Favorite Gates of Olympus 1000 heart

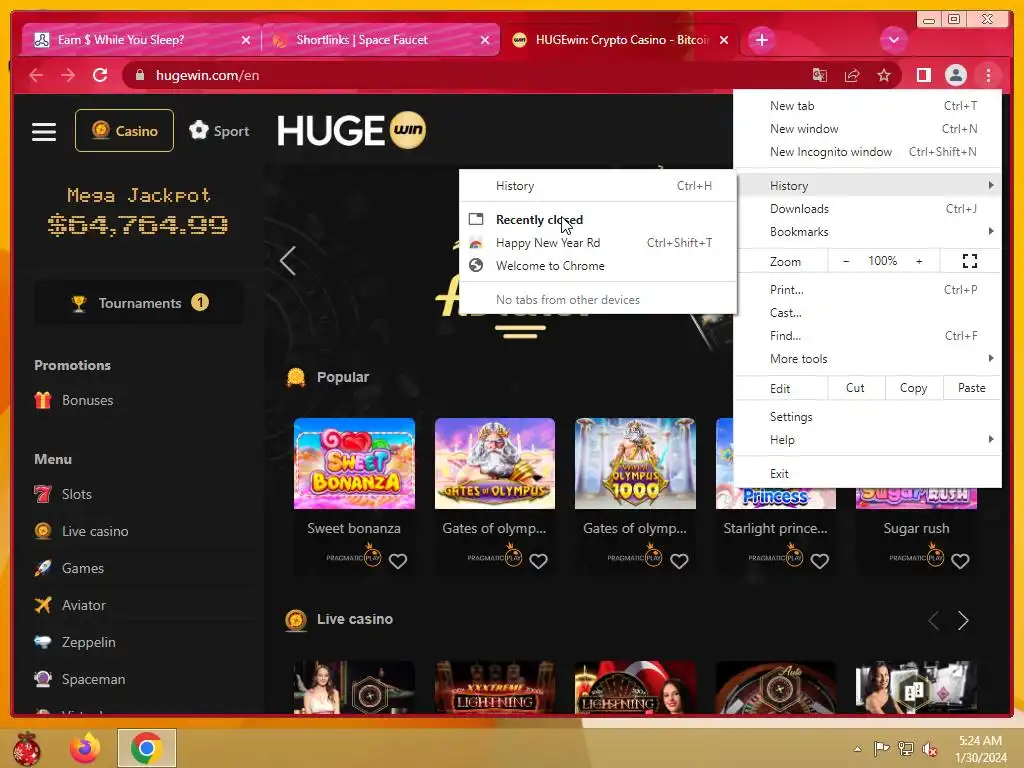coord(679,561)
